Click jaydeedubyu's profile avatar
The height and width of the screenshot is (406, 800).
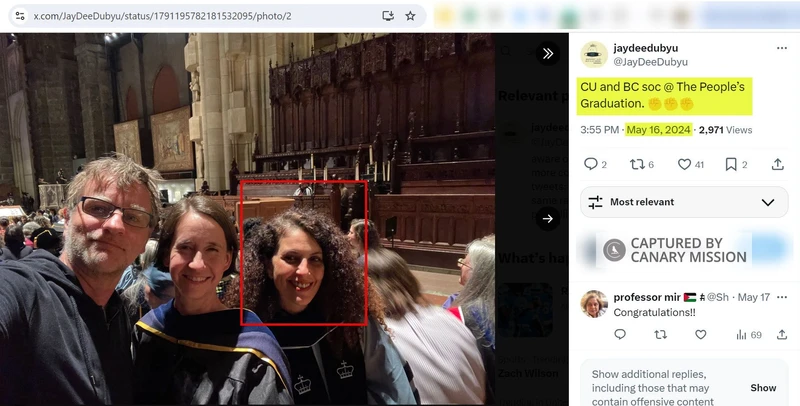pos(595,55)
